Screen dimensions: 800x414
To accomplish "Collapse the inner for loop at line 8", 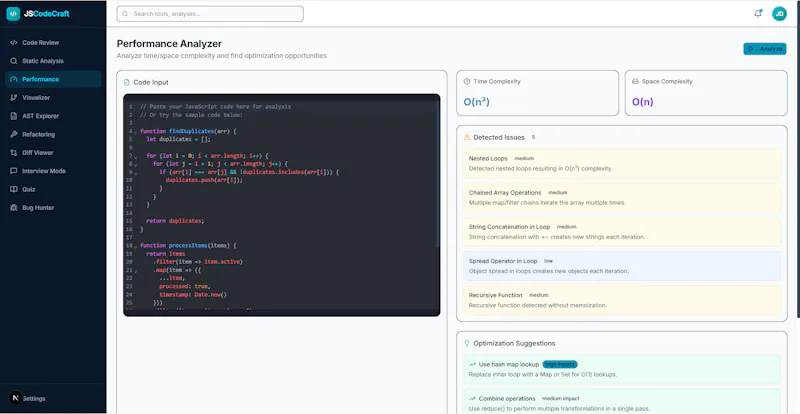I will click(x=135, y=165).
